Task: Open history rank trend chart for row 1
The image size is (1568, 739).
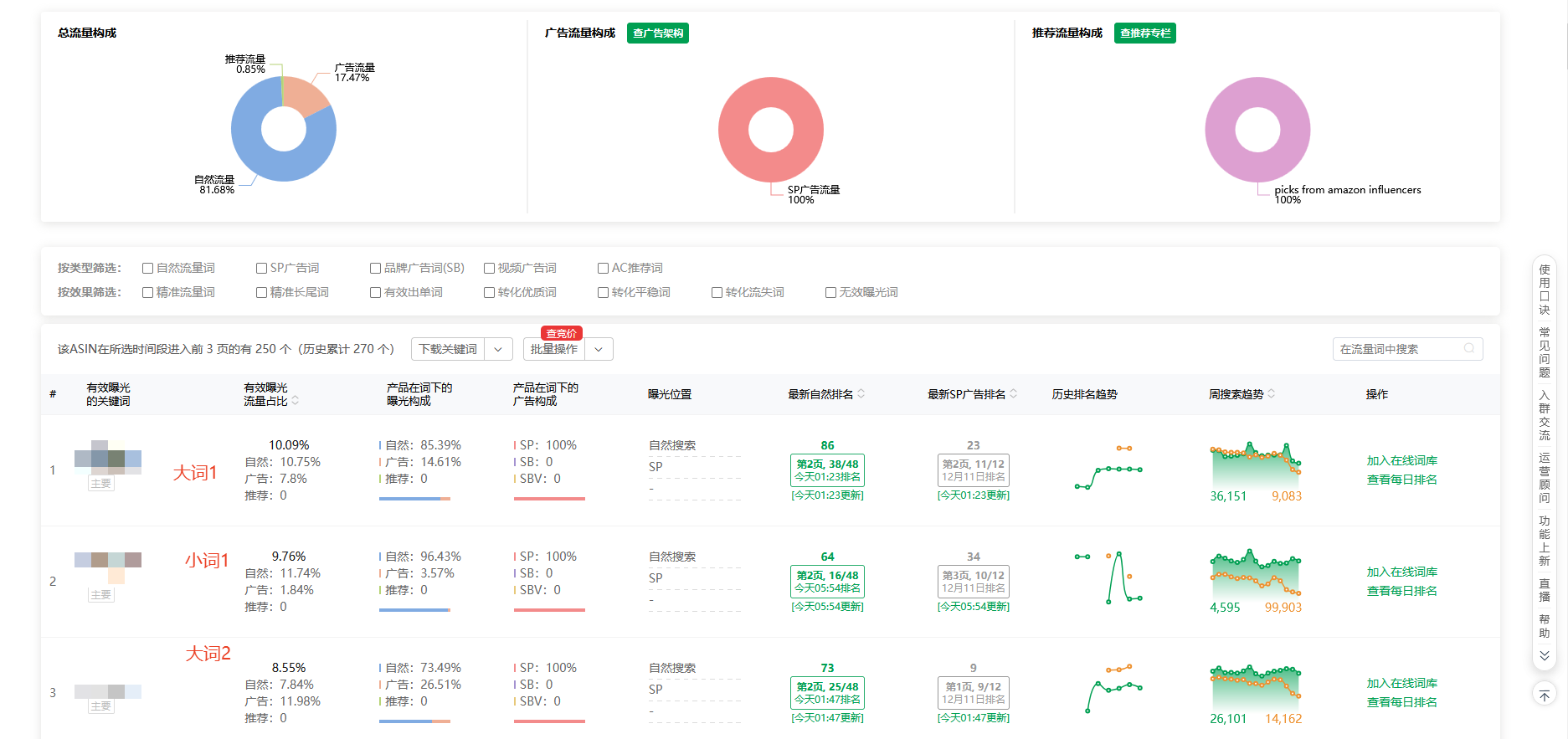Action: 1108,470
